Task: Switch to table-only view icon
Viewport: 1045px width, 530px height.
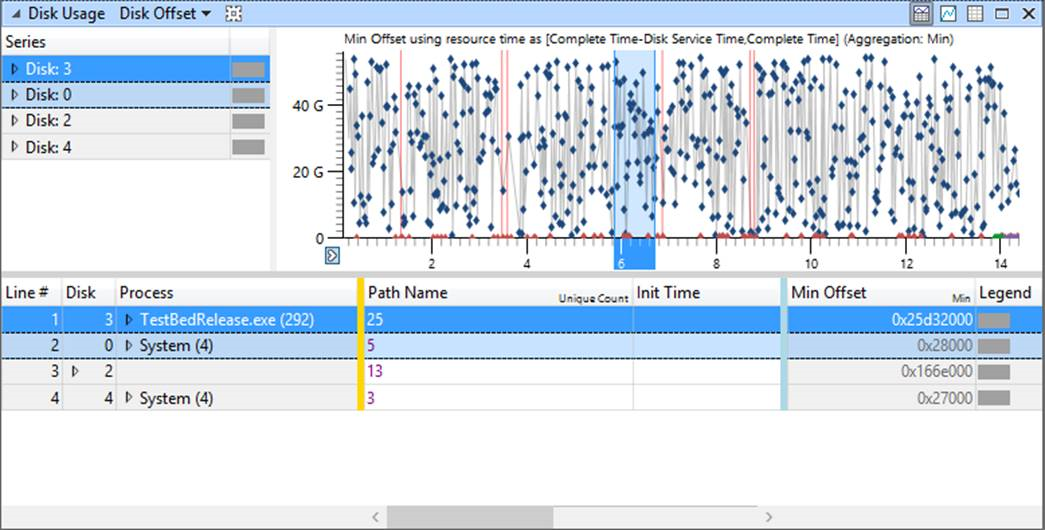Action: coord(975,13)
